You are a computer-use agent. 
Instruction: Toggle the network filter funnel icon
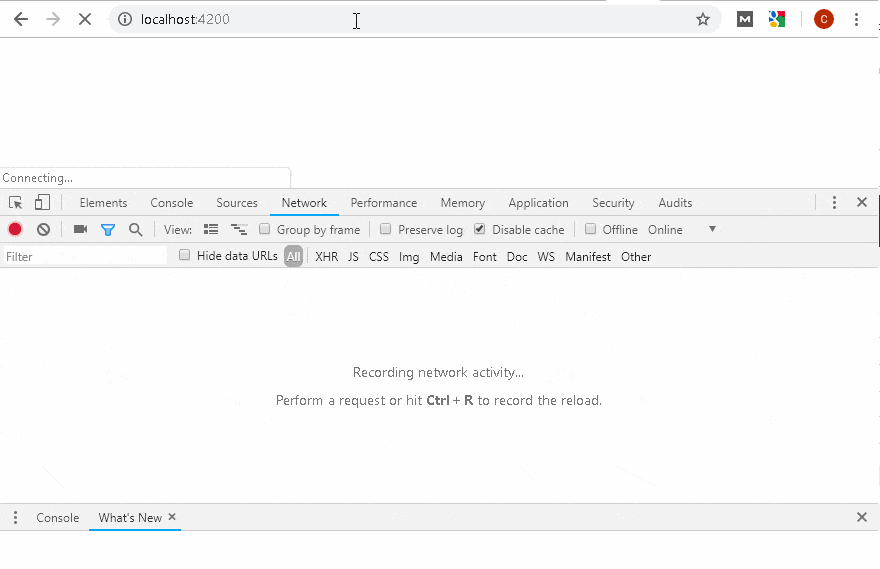pos(108,229)
